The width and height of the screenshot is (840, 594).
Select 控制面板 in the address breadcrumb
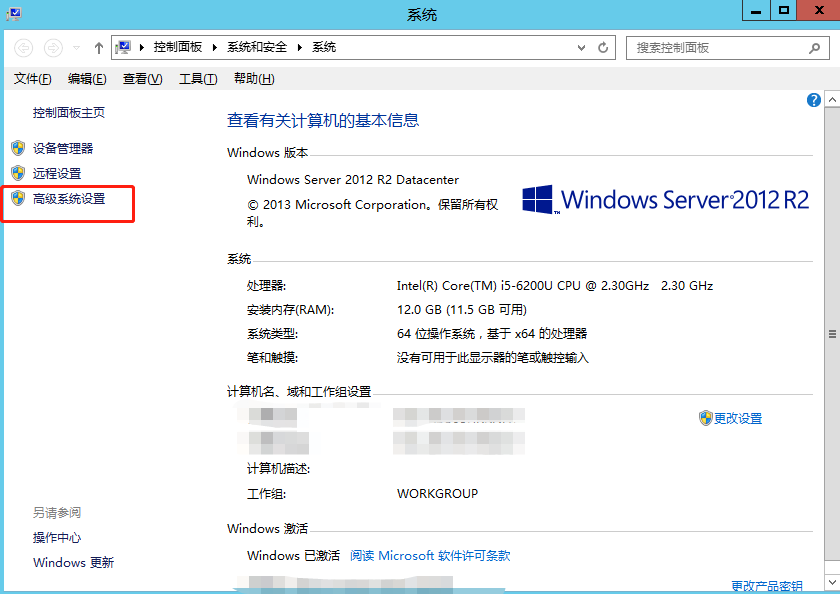(178, 47)
